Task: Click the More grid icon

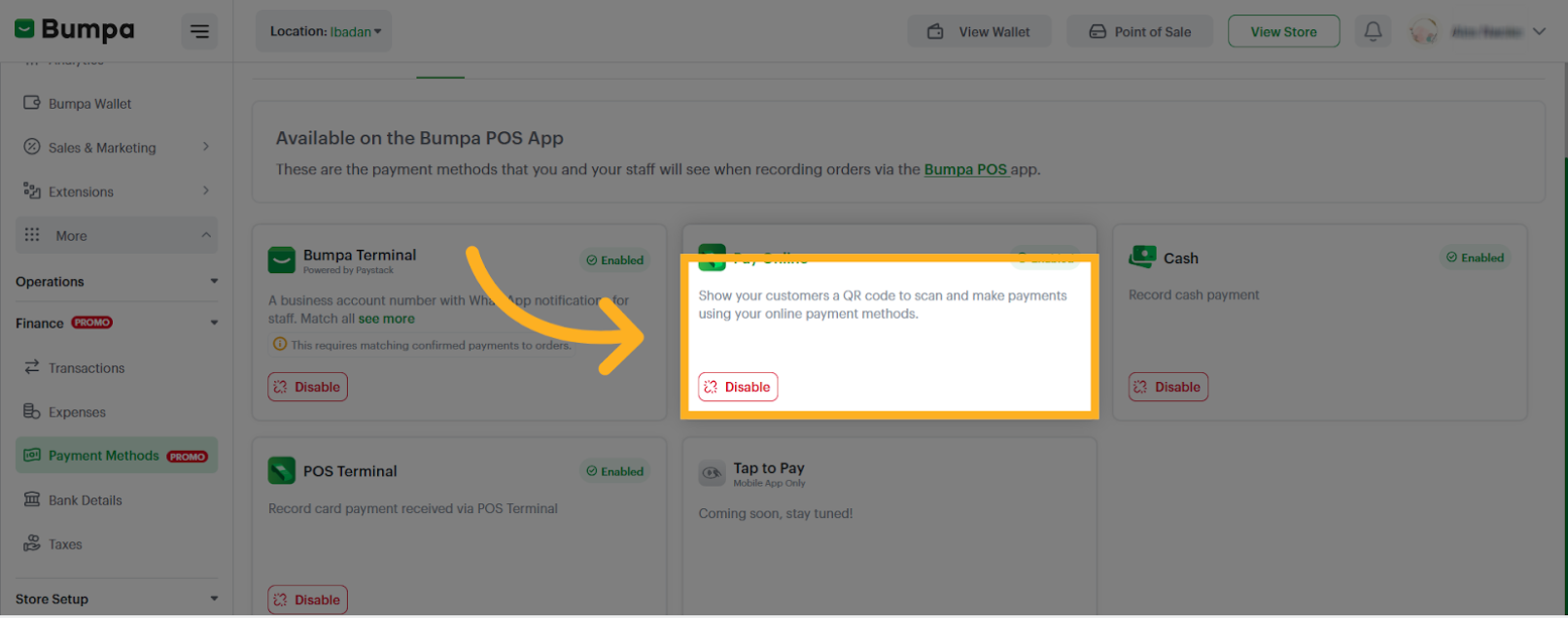Action: pos(32,235)
